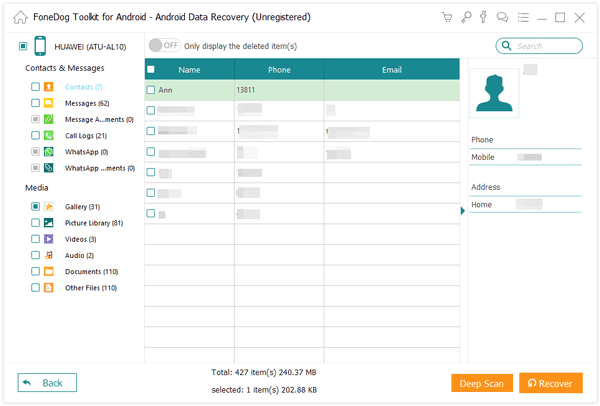The image size is (600, 406).
Task: Open Other Files (110) category
Action: pos(91,288)
